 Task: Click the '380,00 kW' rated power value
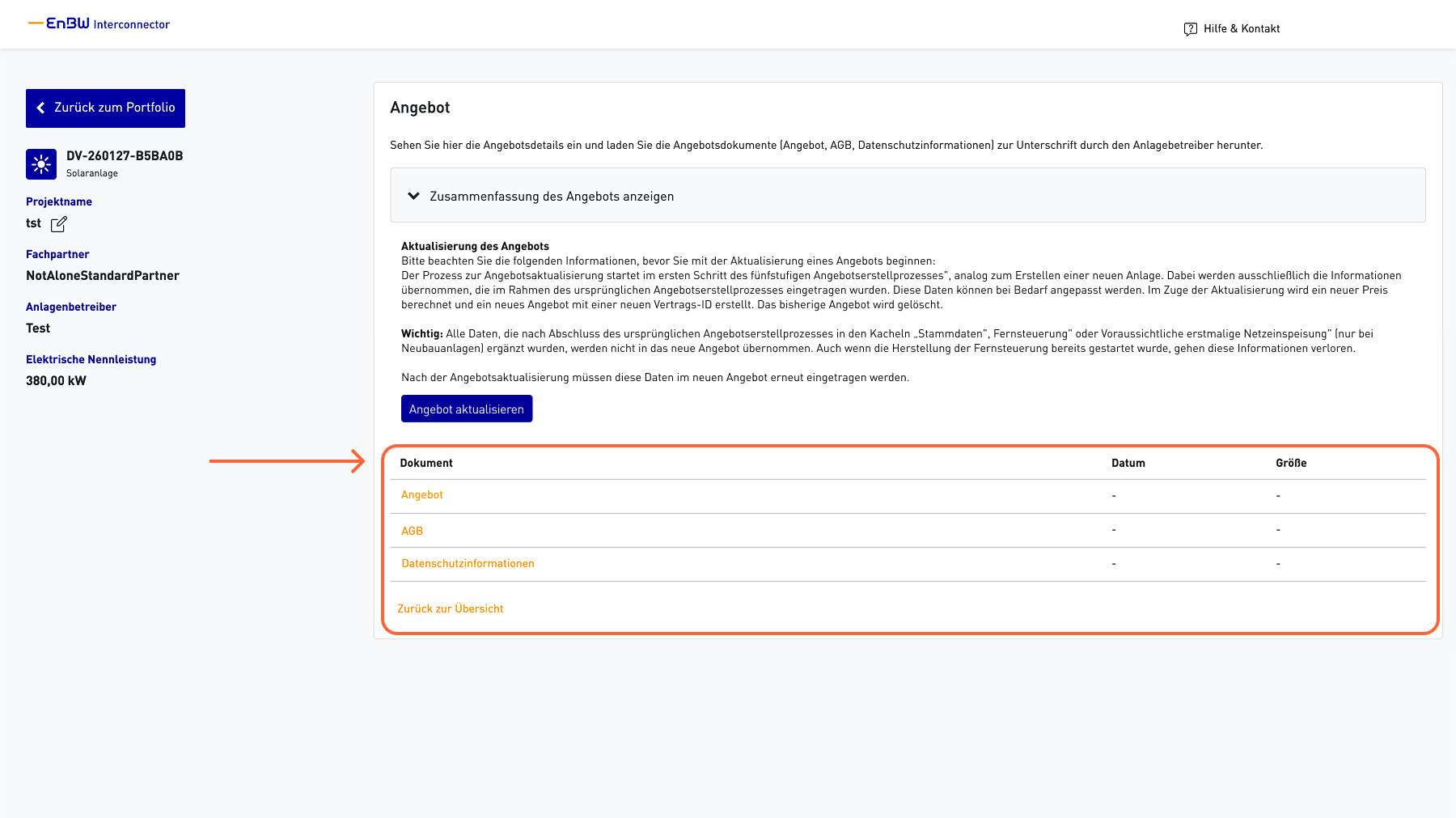(x=56, y=381)
